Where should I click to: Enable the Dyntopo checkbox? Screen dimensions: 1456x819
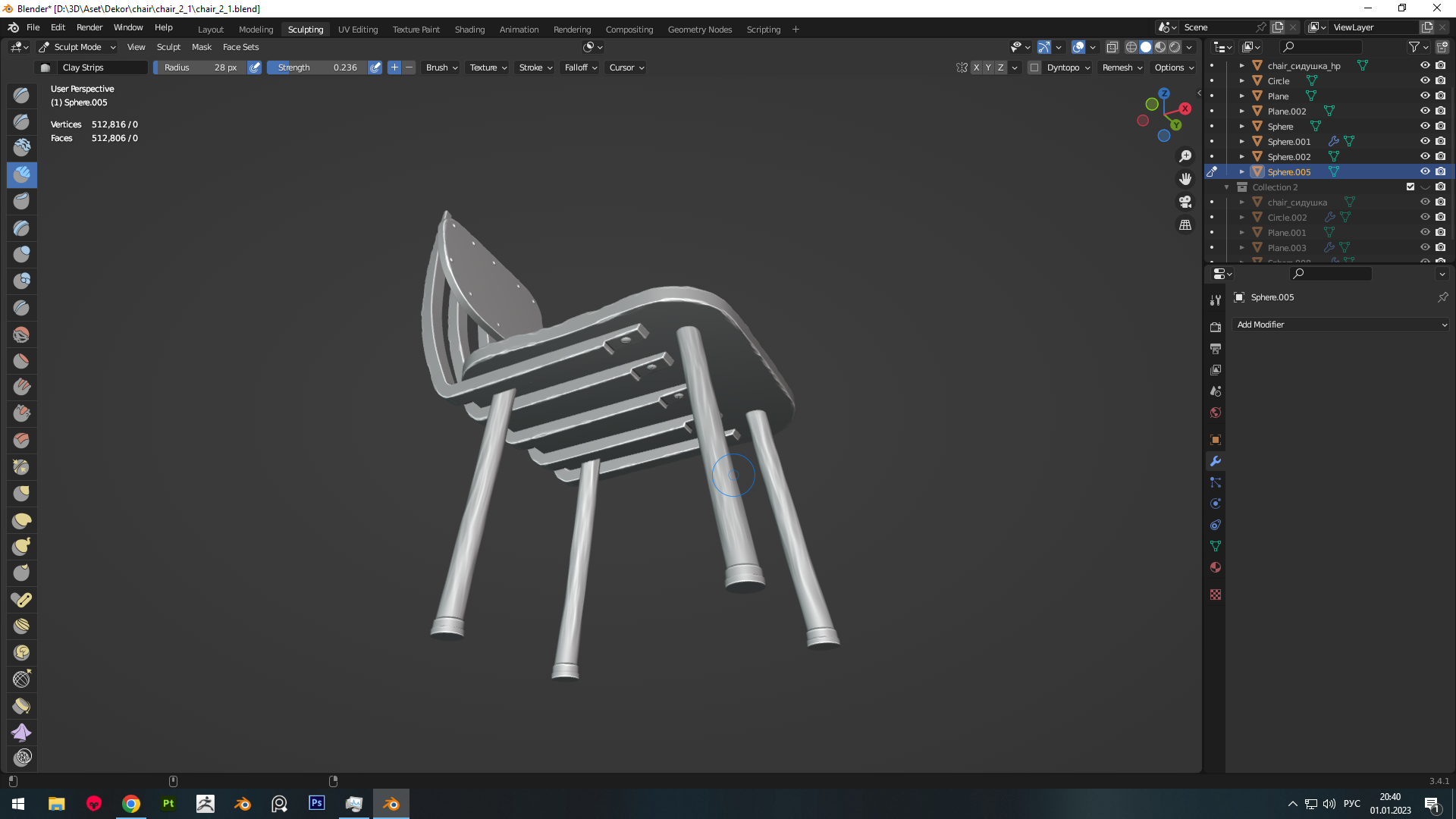tap(1034, 67)
